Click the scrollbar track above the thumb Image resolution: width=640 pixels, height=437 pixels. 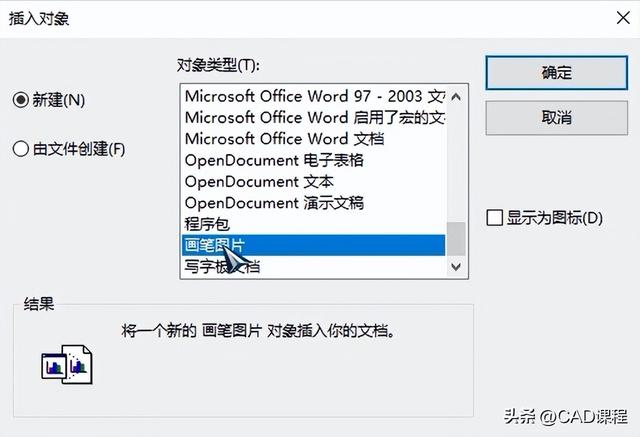pyautogui.click(x=456, y=160)
